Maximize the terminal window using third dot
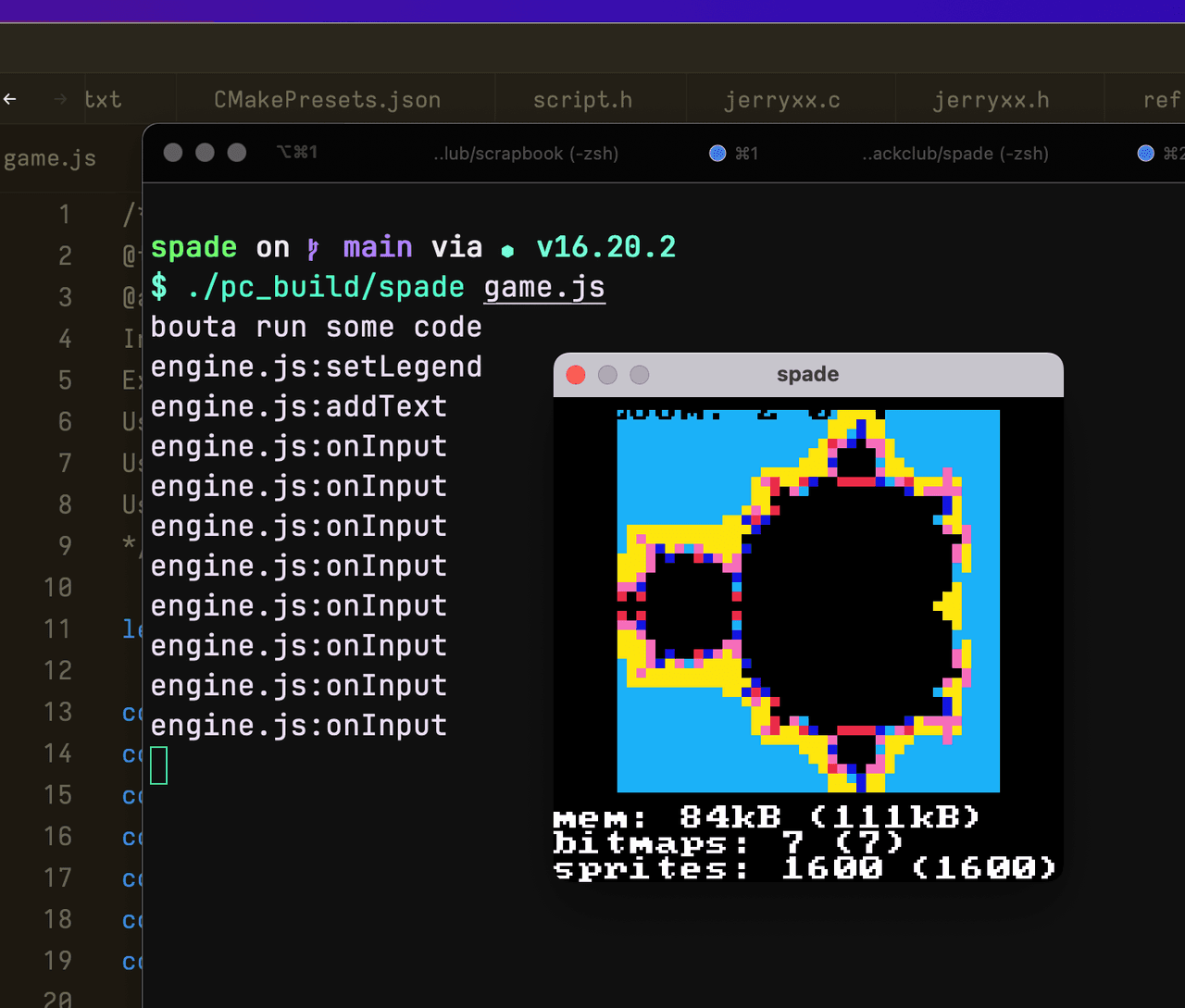 (x=237, y=153)
